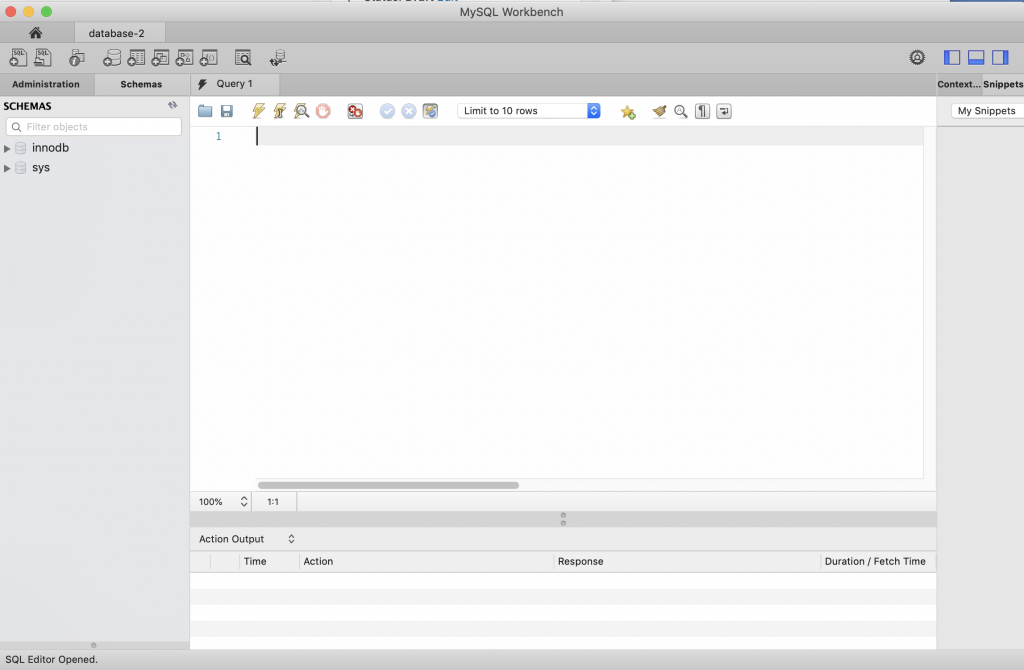Image resolution: width=1024 pixels, height=670 pixels.
Task: Show the find panel magnifier icon
Action: click(680, 111)
